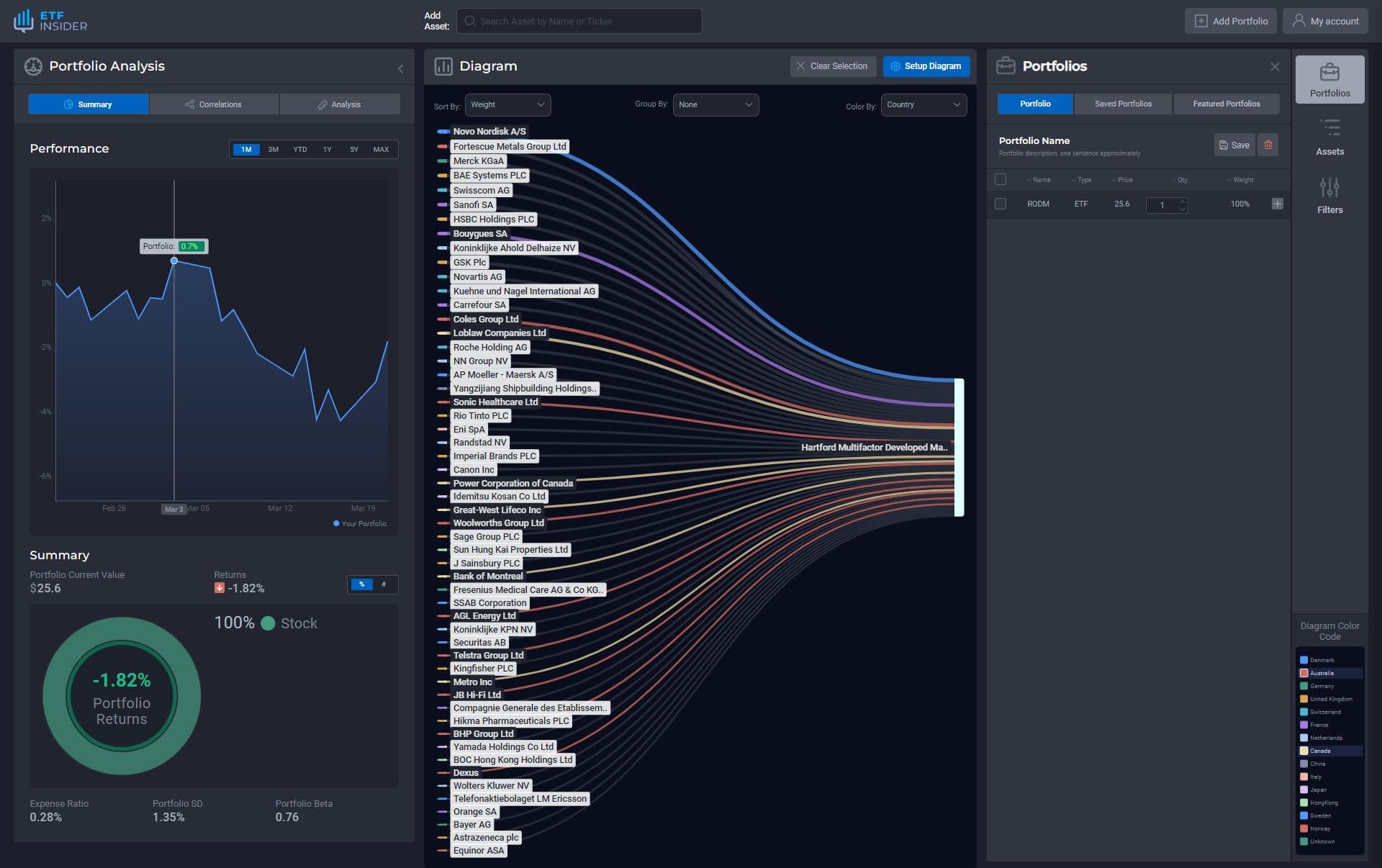This screenshot has width=1382, height=868.
Task: Click the Setup Diagram button
Action: coord(926,66)
